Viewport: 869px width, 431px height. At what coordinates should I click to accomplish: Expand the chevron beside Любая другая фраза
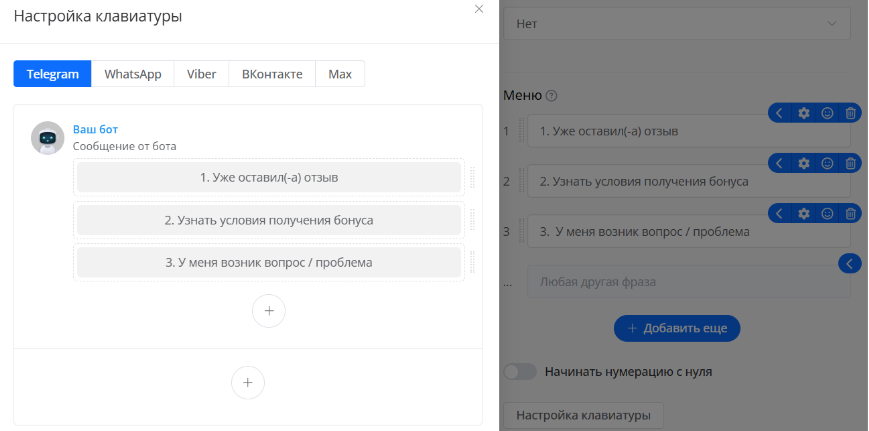click(849, 263)
